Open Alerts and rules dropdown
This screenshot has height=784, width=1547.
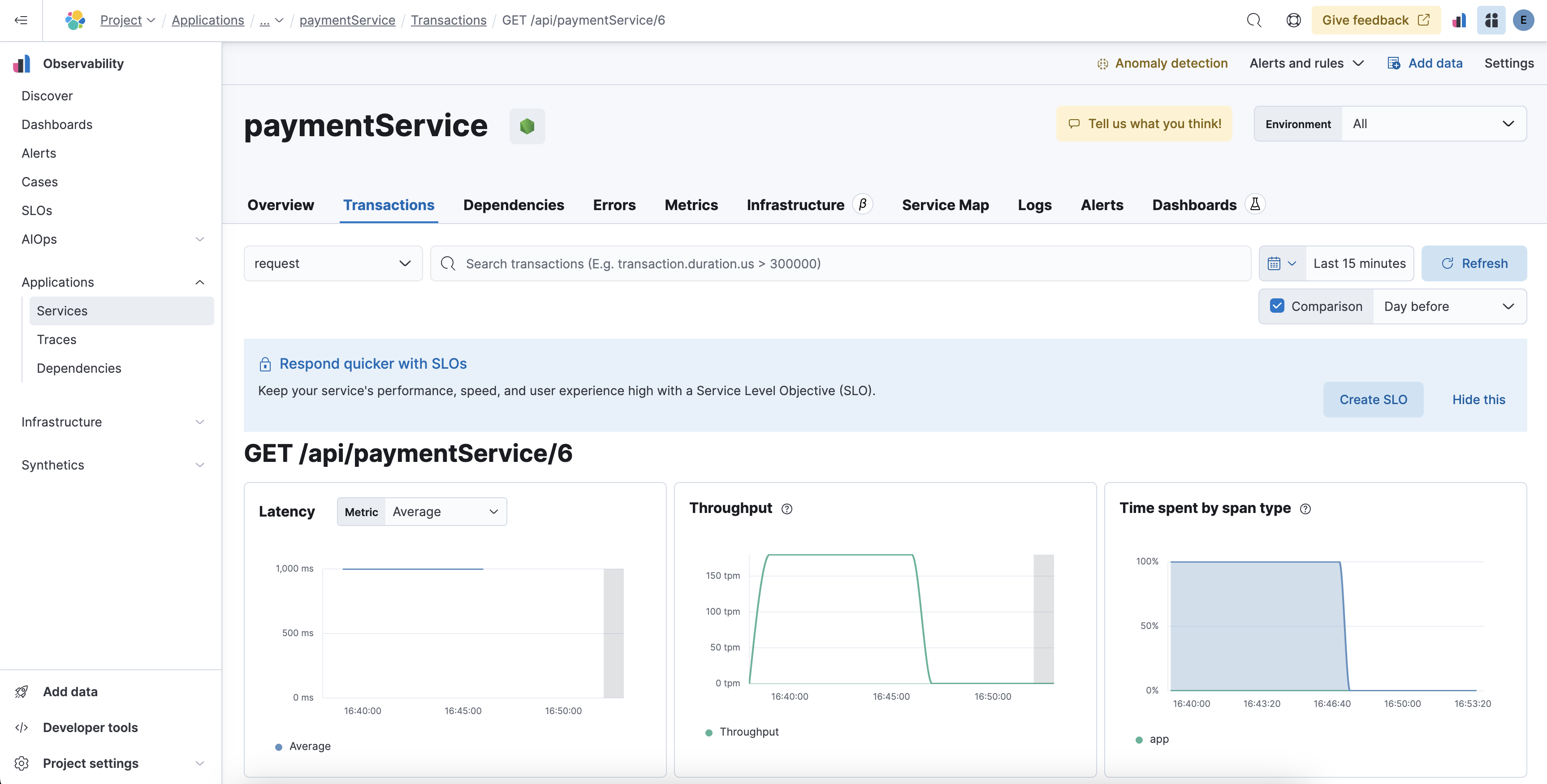[x=1307, y=63]
